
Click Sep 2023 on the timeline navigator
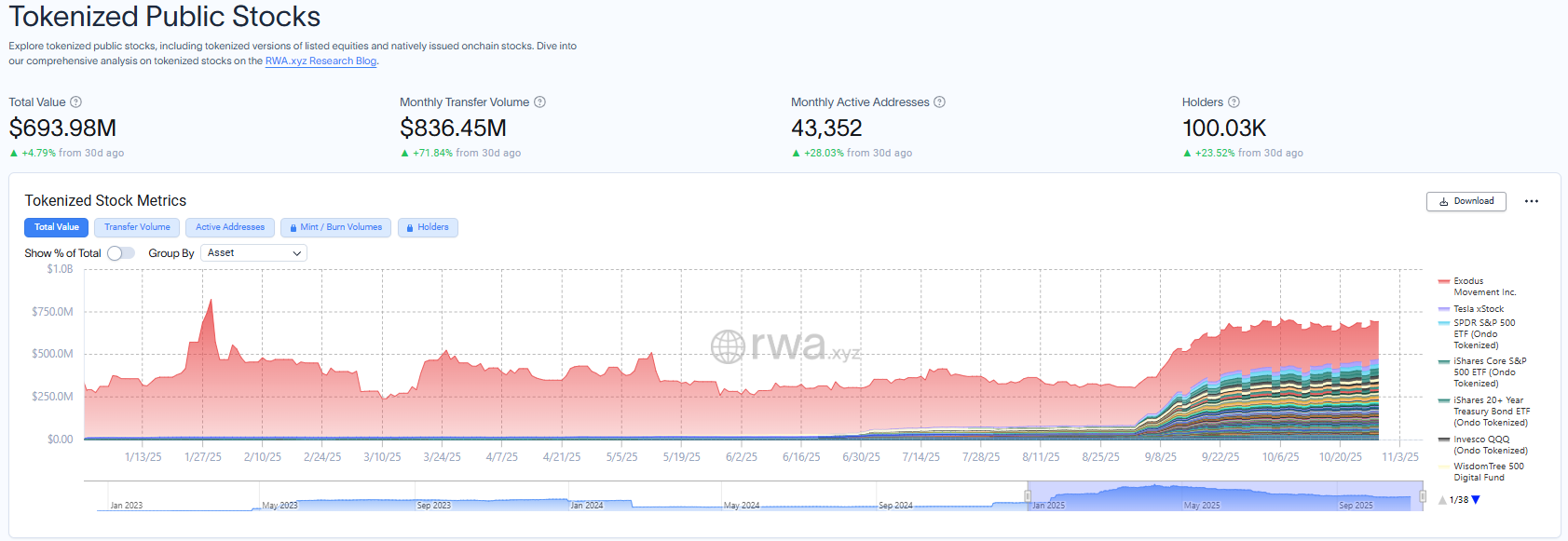coord(434,506)
